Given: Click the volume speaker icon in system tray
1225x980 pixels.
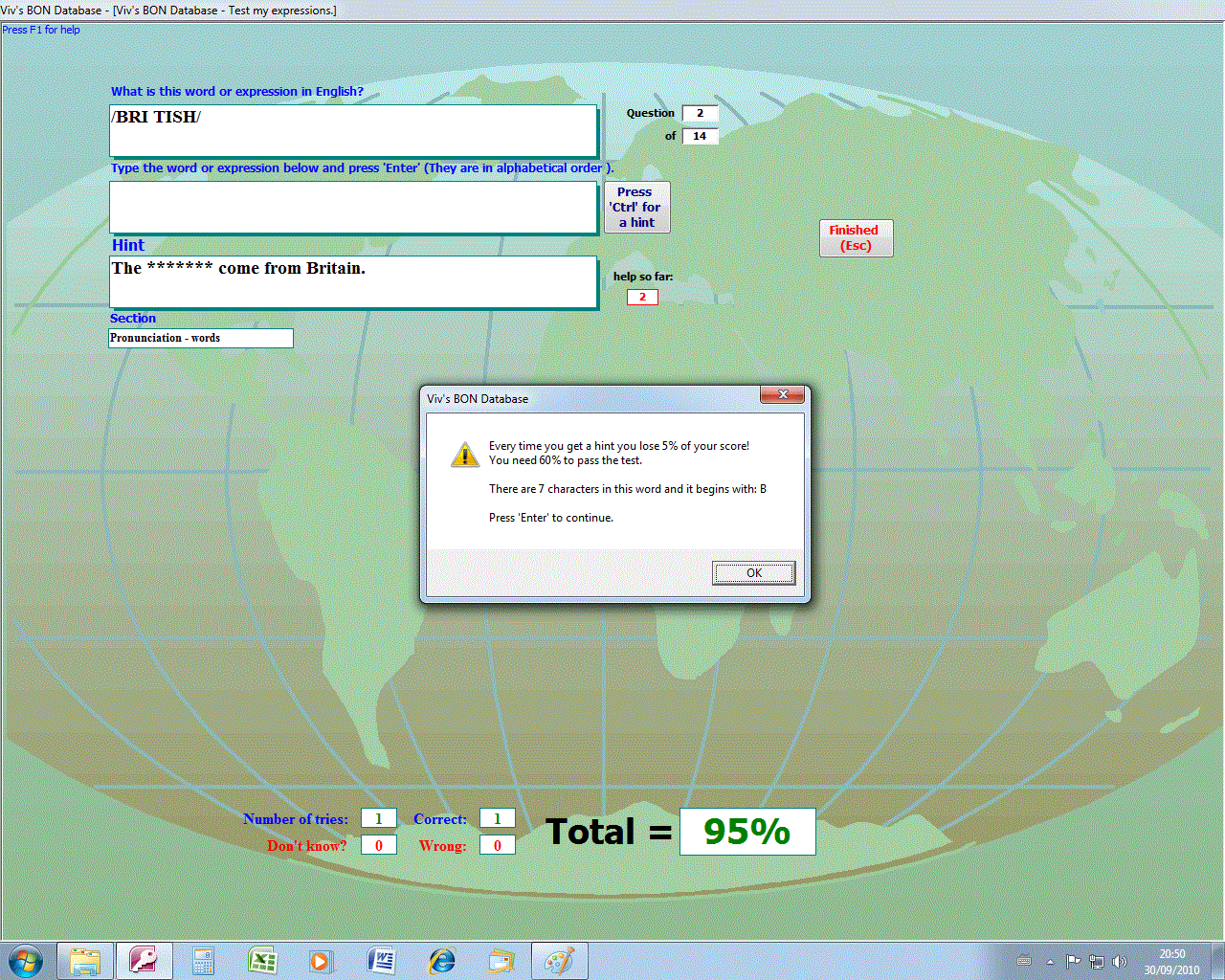Looking at the screenshot, I should (1120, 962).
